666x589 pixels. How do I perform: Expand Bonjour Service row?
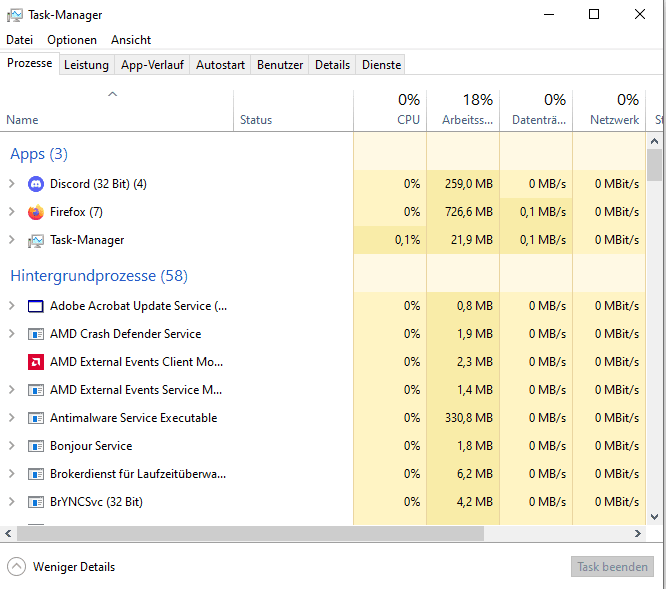point(11,446)
